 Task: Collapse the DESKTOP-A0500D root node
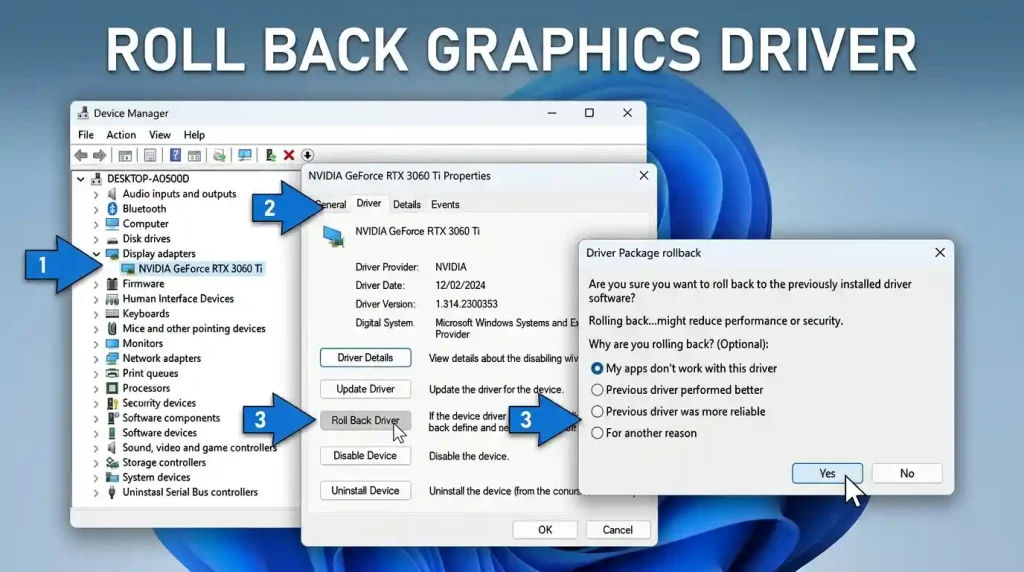(x=80, y=178)
